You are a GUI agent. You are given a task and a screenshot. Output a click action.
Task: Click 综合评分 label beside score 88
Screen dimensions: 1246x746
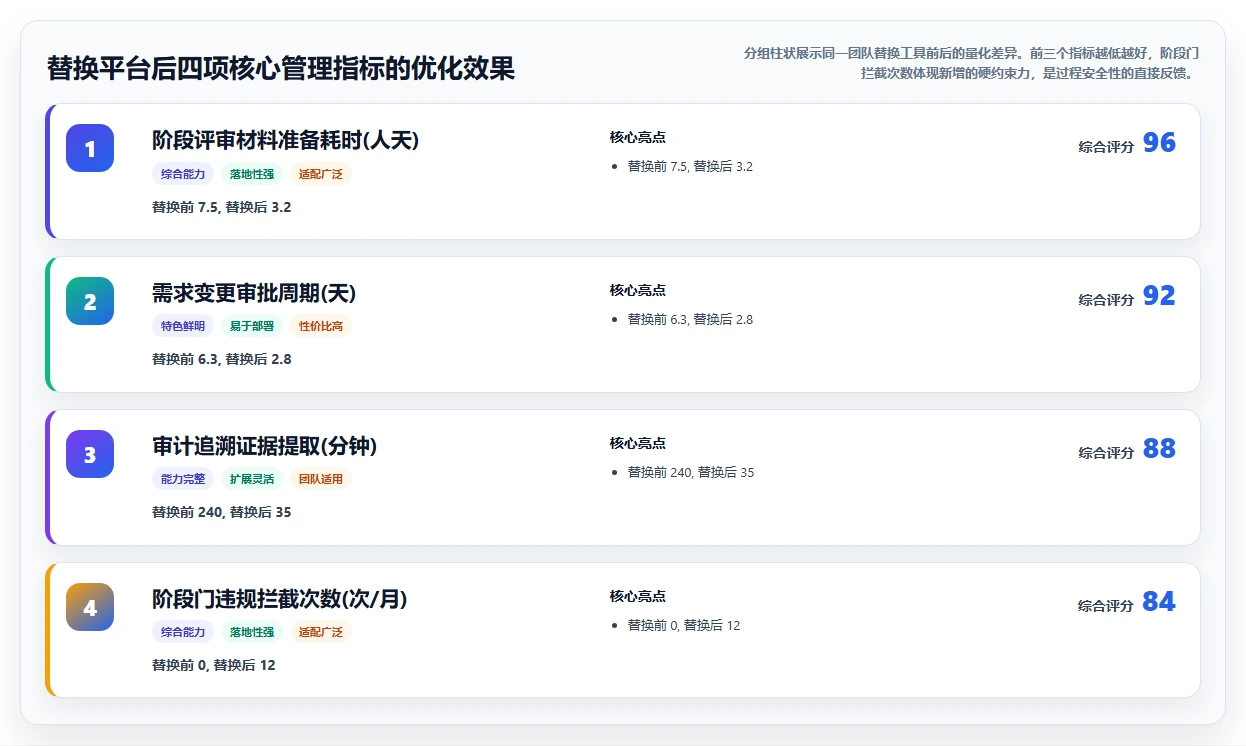pyautogui.click(x=1106, y=453)
